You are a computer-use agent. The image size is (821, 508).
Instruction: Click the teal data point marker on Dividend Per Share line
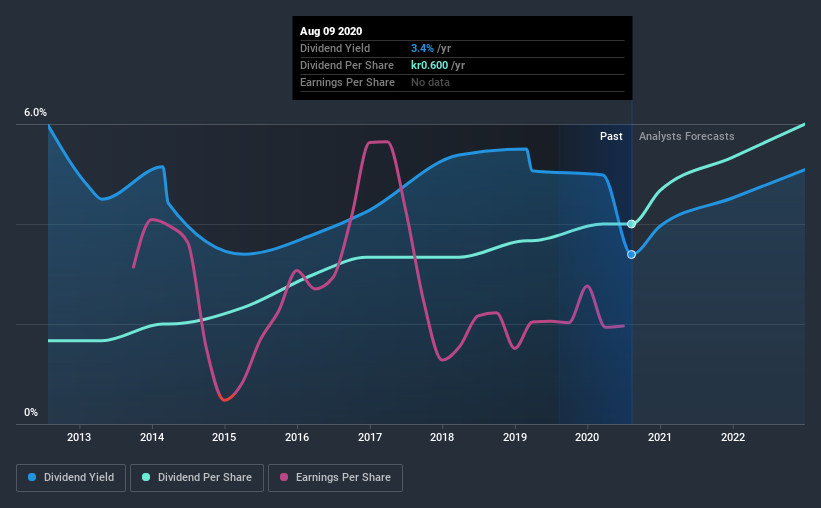click(631, 224)
